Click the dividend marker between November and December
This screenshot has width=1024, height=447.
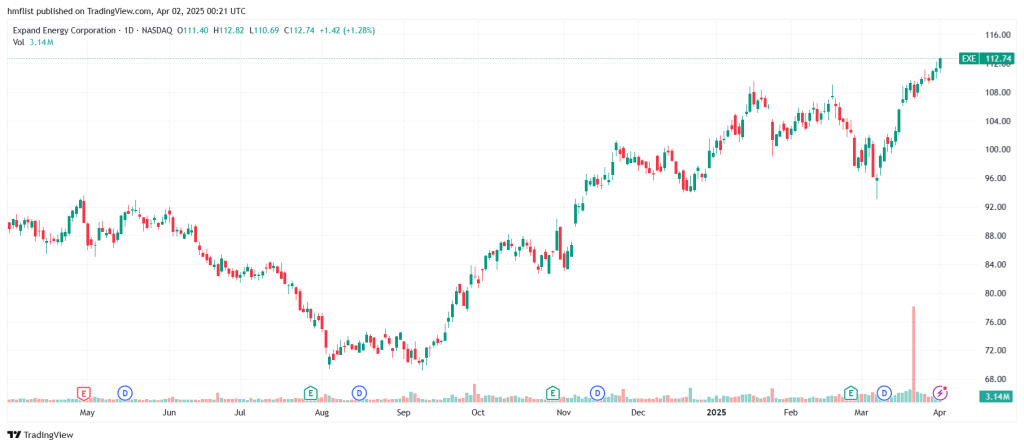[x=597, y=392]
